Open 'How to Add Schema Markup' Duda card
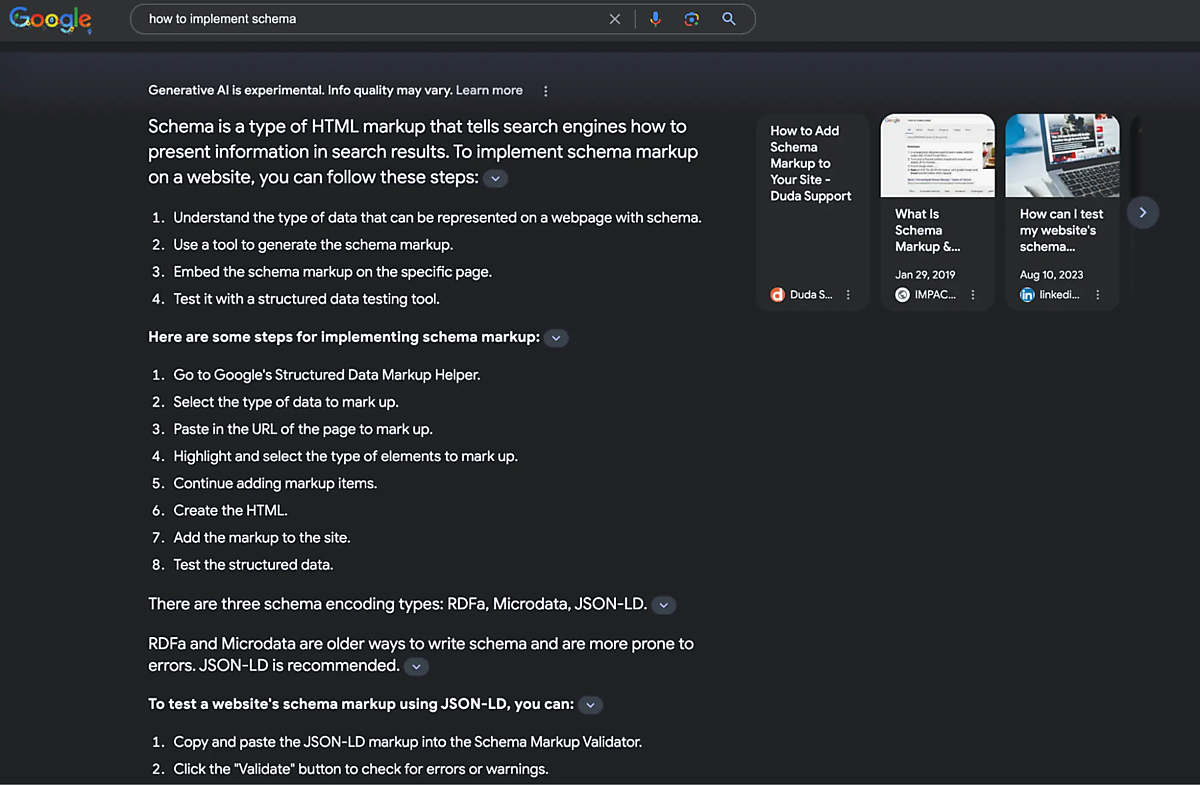Screen dimensions: 1200x785 click(x=811, y=163)
